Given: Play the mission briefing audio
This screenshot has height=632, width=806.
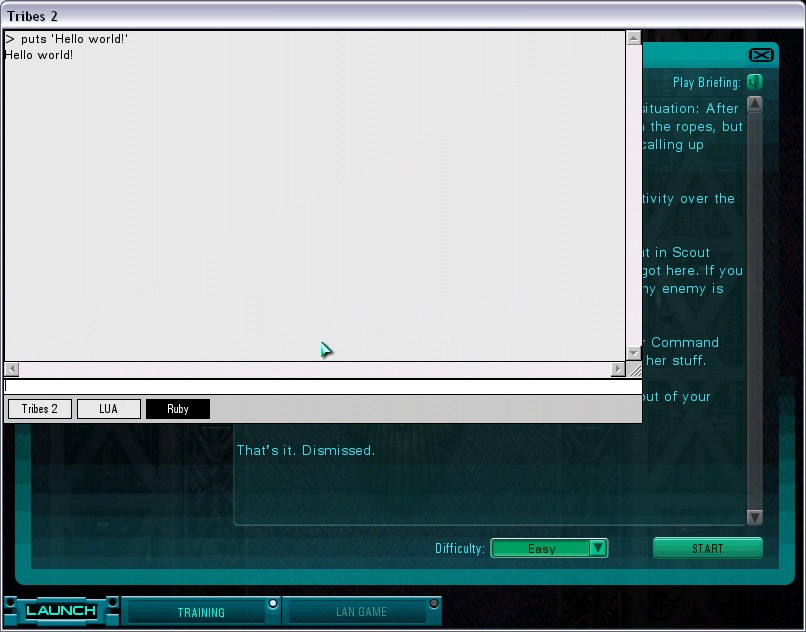Looking at the screenshot, I should point(755,82).
